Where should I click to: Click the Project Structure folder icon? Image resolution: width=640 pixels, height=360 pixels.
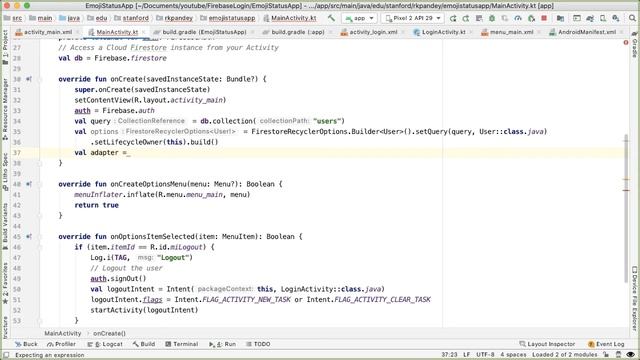click(x=560, y=18)
